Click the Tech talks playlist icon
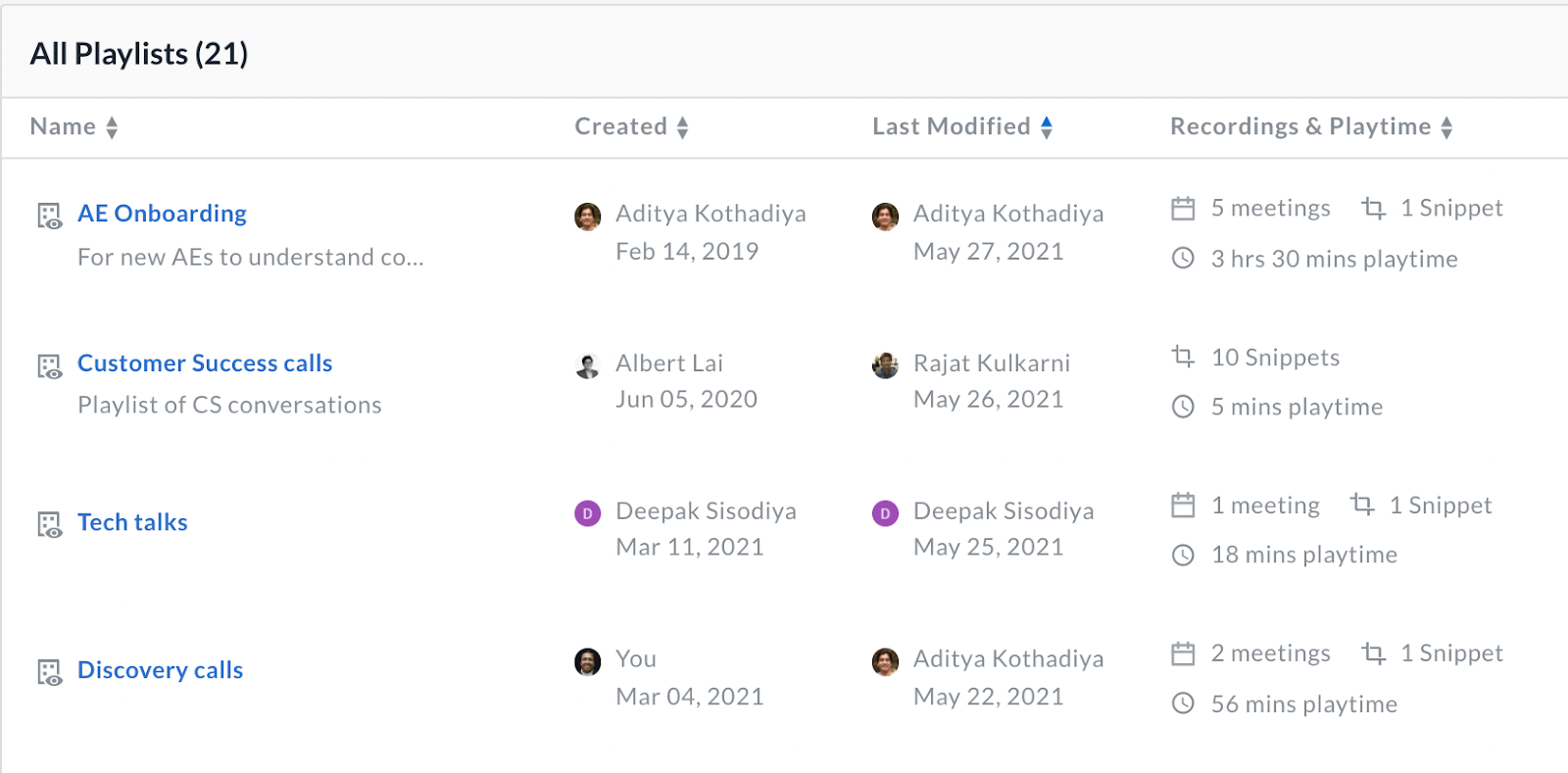 [x=49, y=524]
